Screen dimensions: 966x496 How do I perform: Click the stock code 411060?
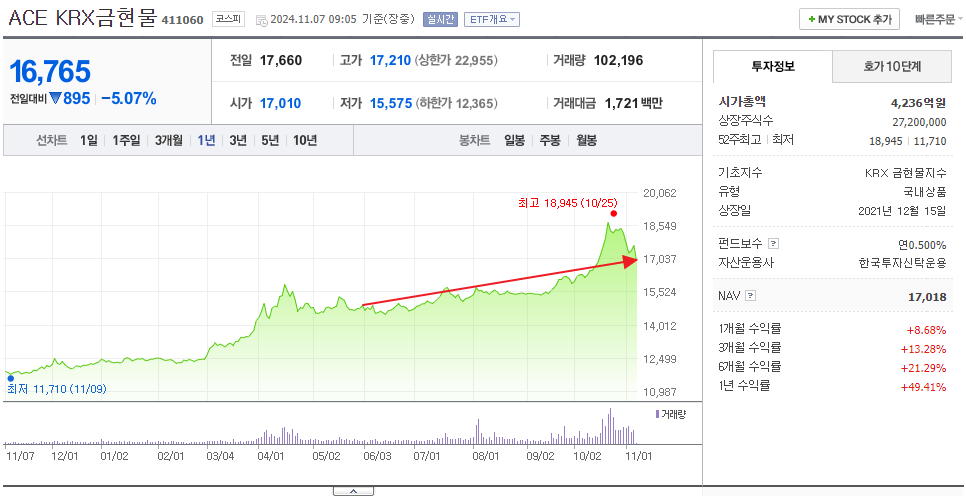[x=182, y=20]
